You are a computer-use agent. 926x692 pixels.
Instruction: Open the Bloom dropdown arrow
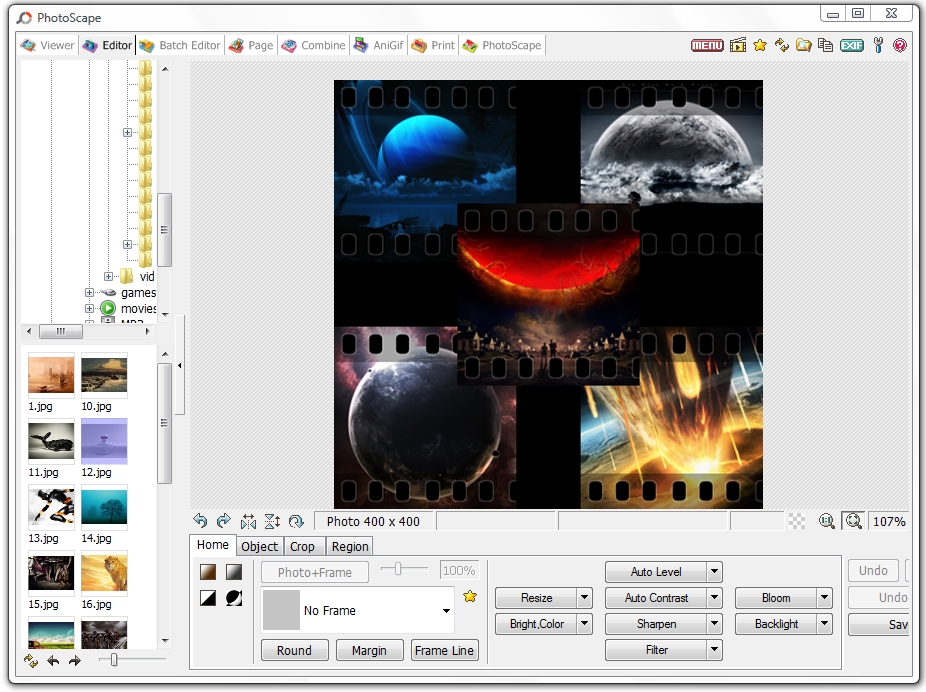[825, 598]
